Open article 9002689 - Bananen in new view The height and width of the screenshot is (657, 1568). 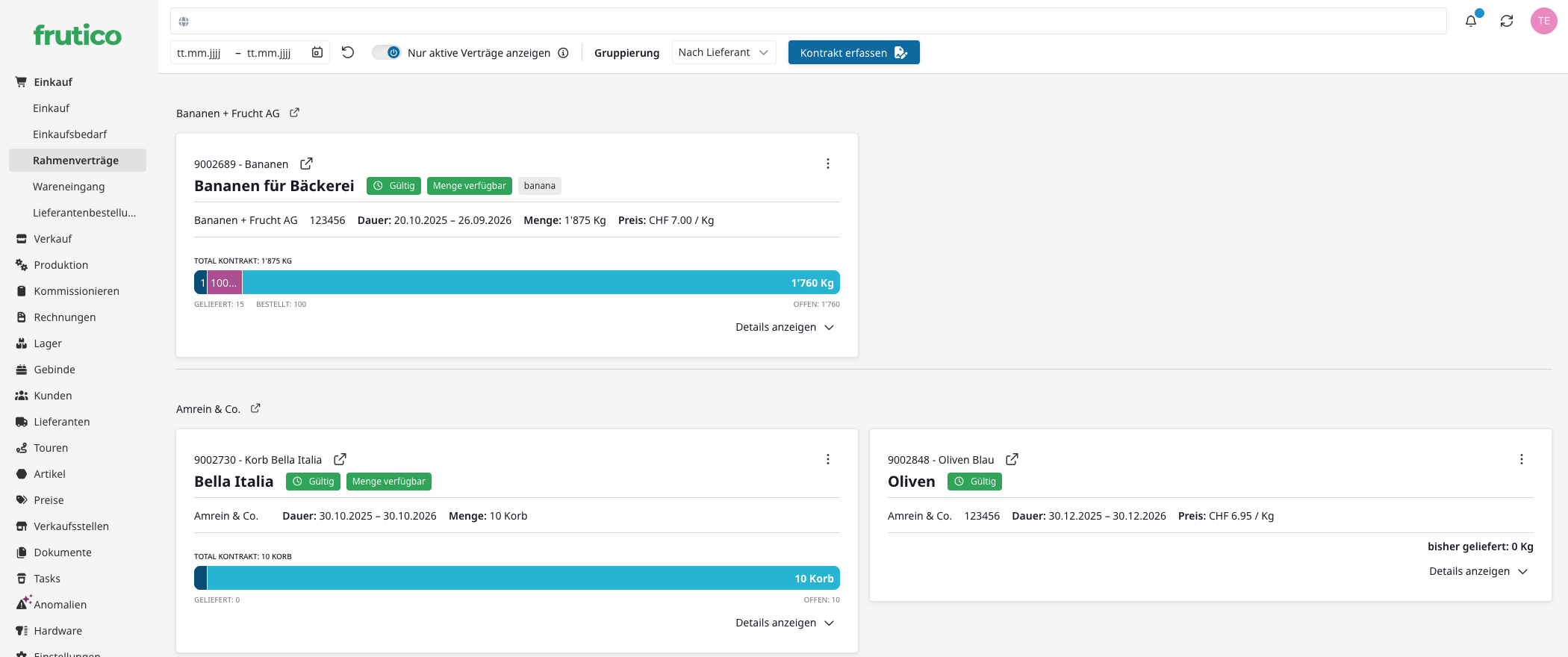click(306, 164)
